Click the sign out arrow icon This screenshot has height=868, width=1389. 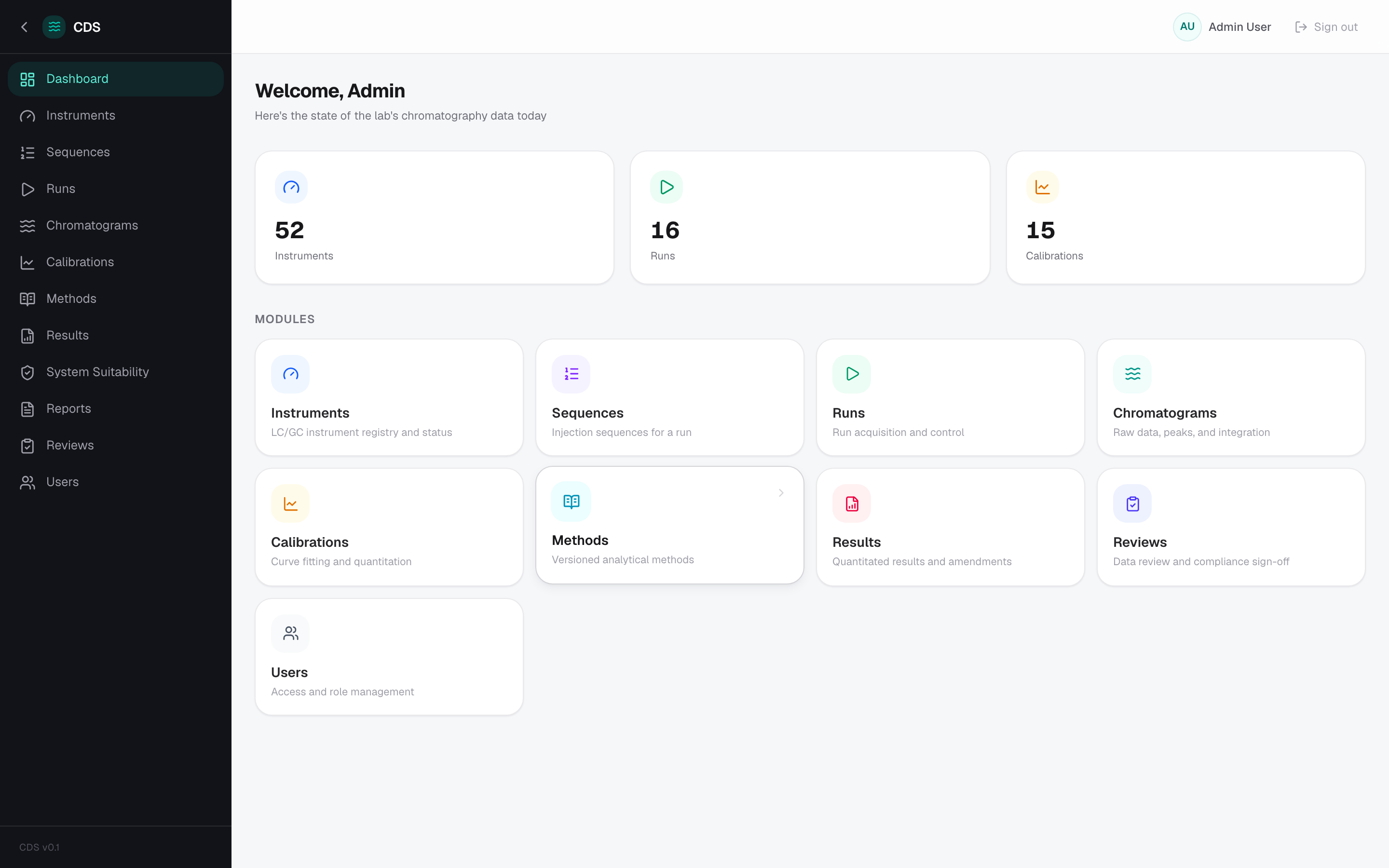click(1301, 27)
